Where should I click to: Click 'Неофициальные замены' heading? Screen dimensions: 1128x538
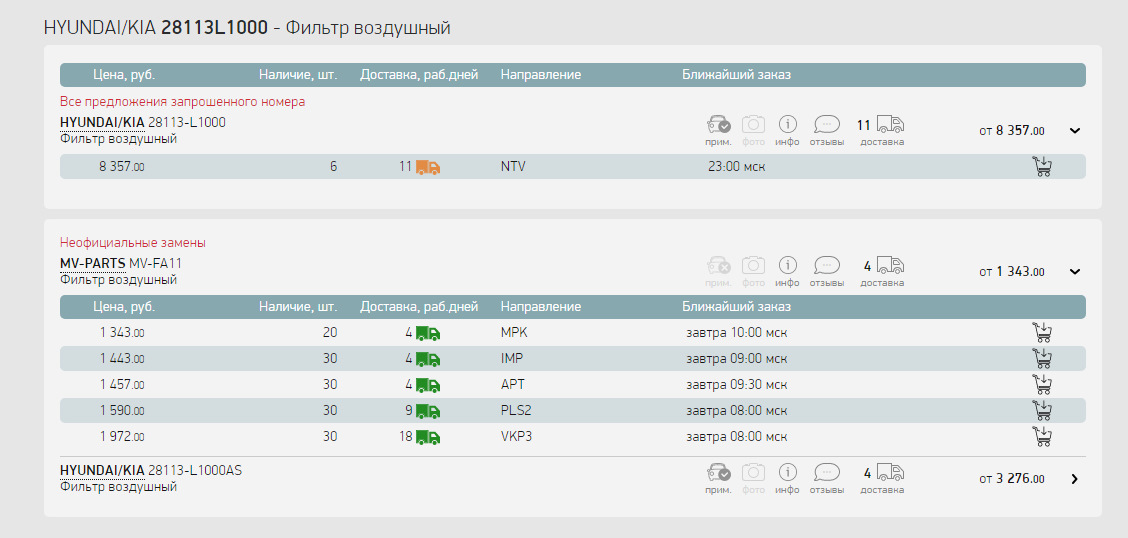(133, 243)
